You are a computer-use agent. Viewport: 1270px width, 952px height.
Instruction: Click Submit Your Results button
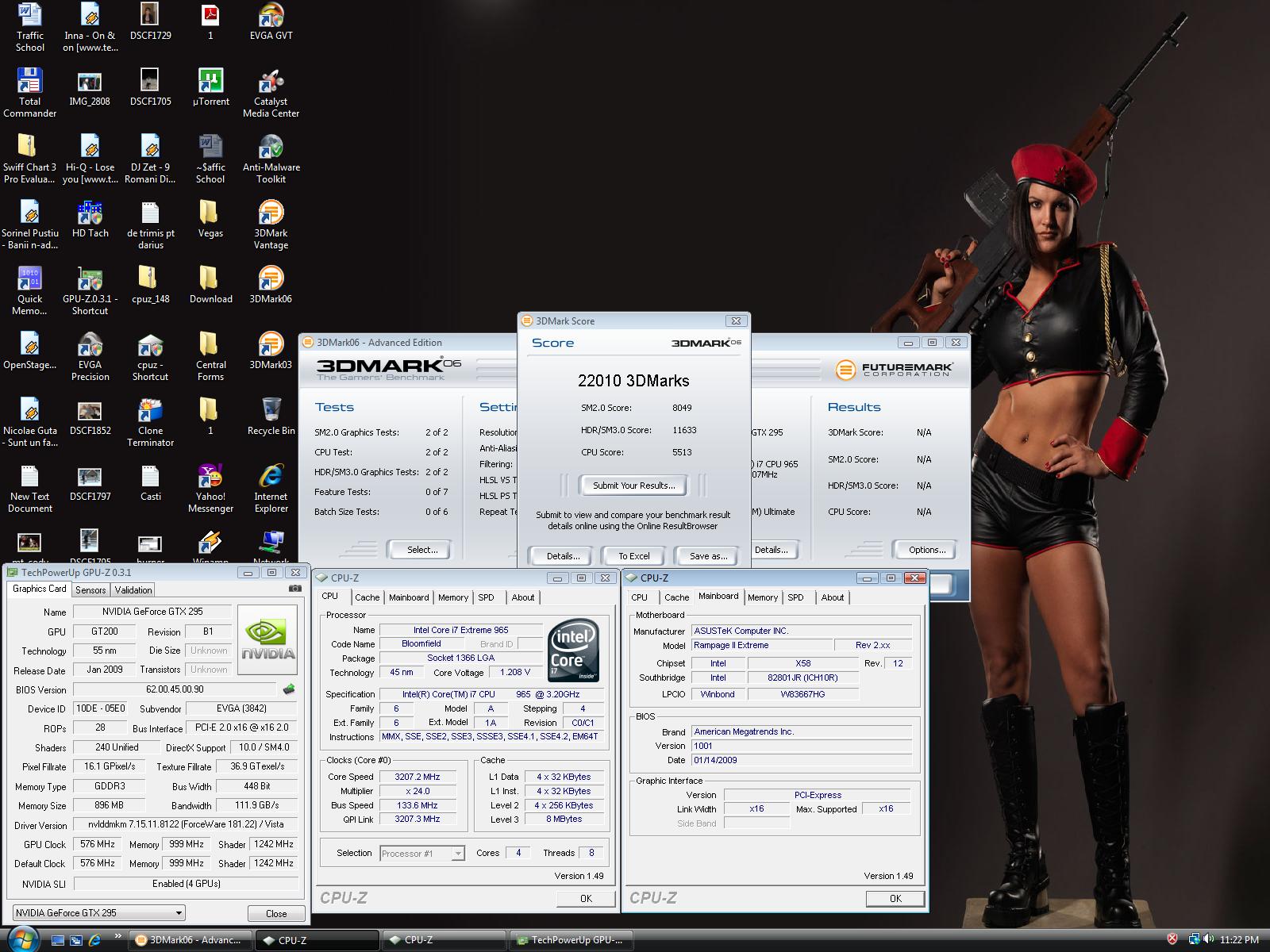(x=634, y=486)
